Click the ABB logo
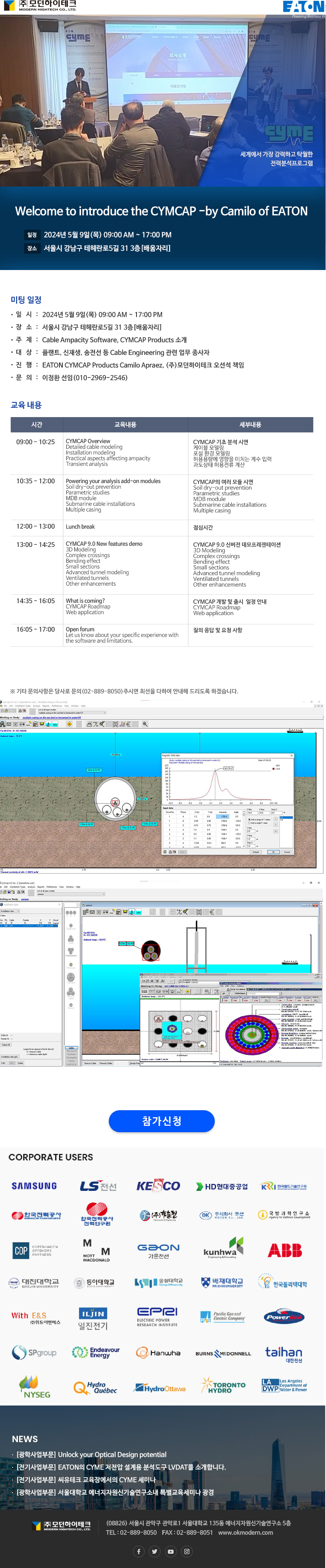 (x=285, y=1250)
